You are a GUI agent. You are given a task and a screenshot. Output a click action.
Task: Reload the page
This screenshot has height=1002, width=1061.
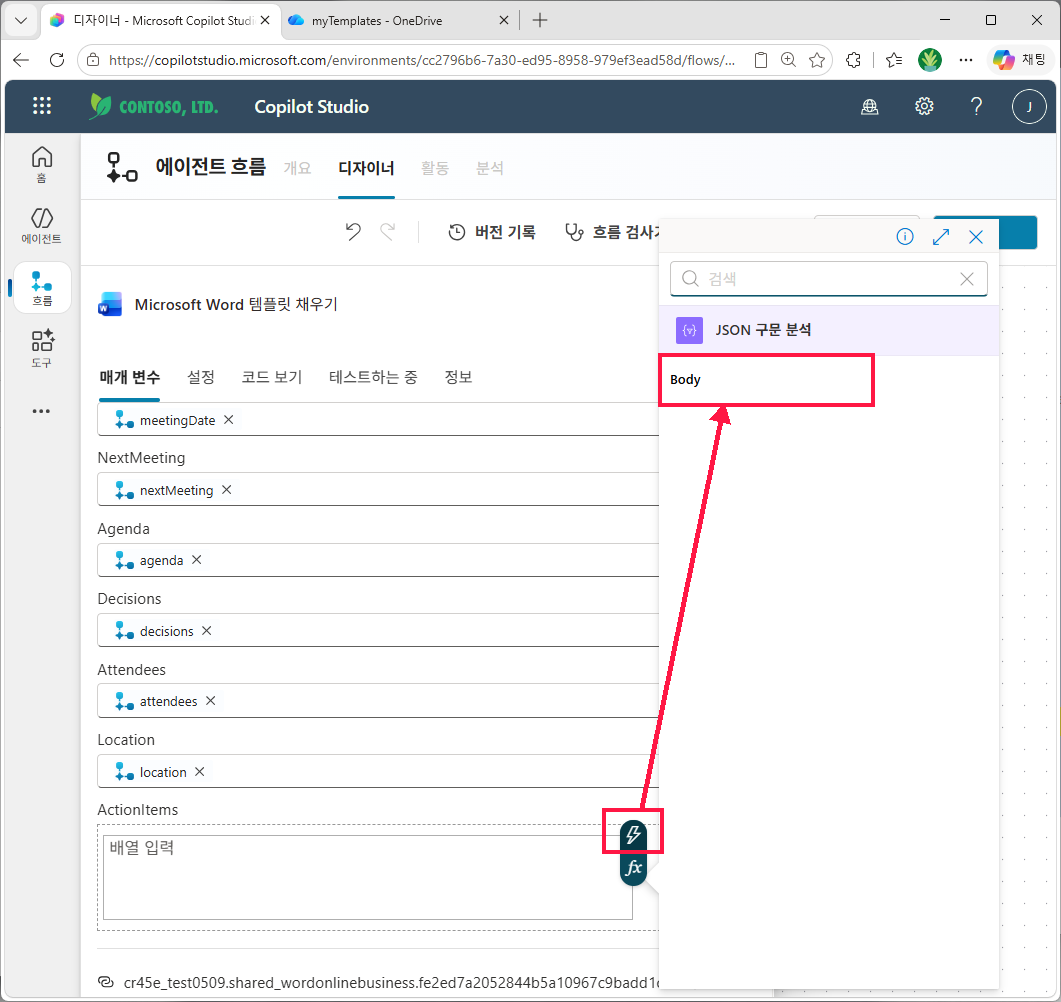pos(57,60)
